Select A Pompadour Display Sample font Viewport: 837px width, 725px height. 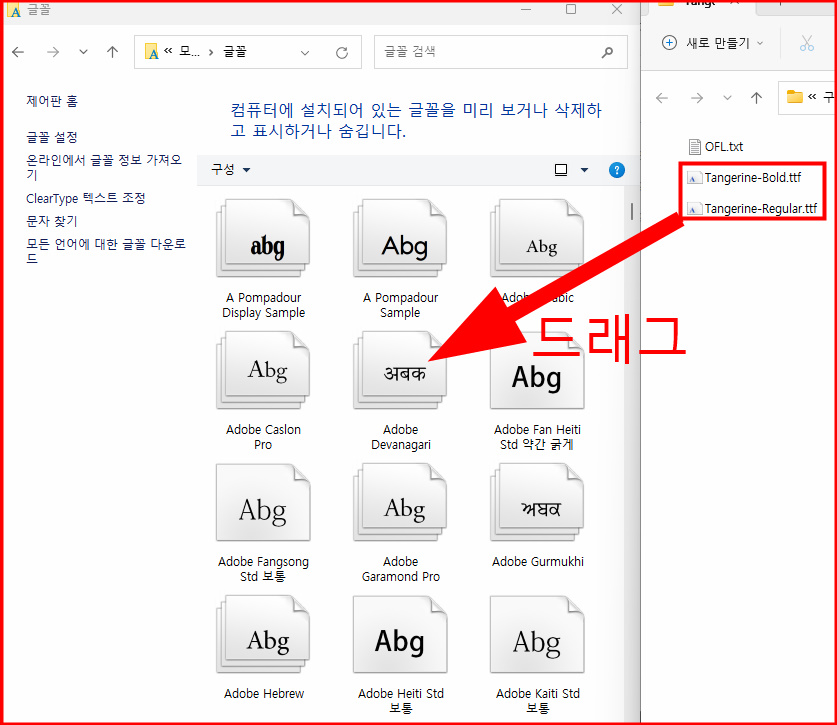[263, 259]
